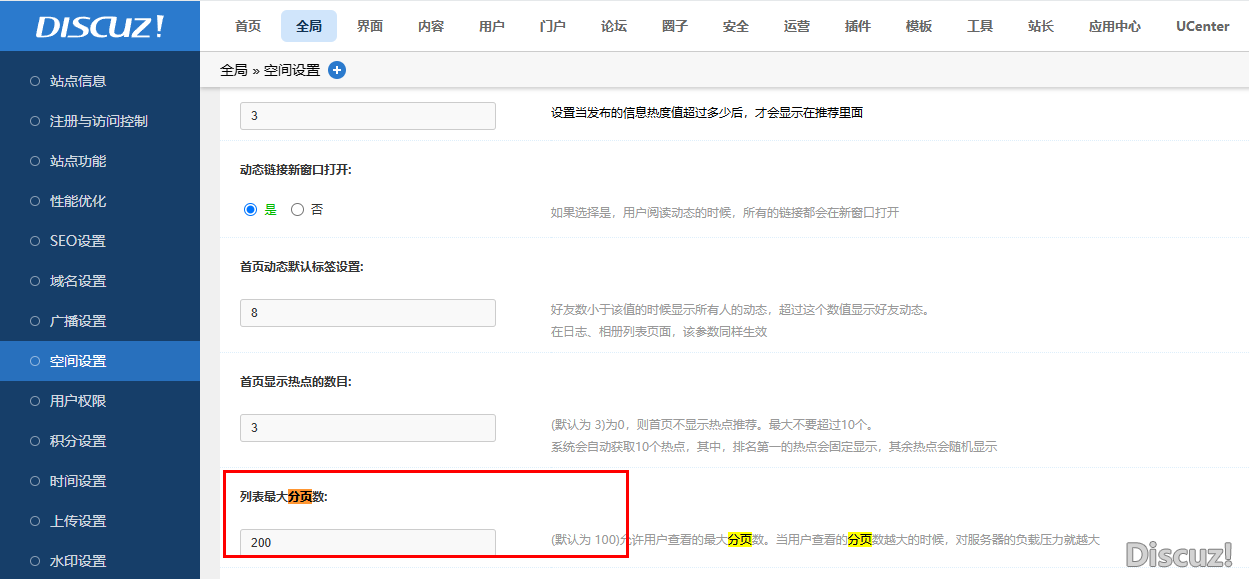Open 用户权限 in the sidebar

(78, 401)
